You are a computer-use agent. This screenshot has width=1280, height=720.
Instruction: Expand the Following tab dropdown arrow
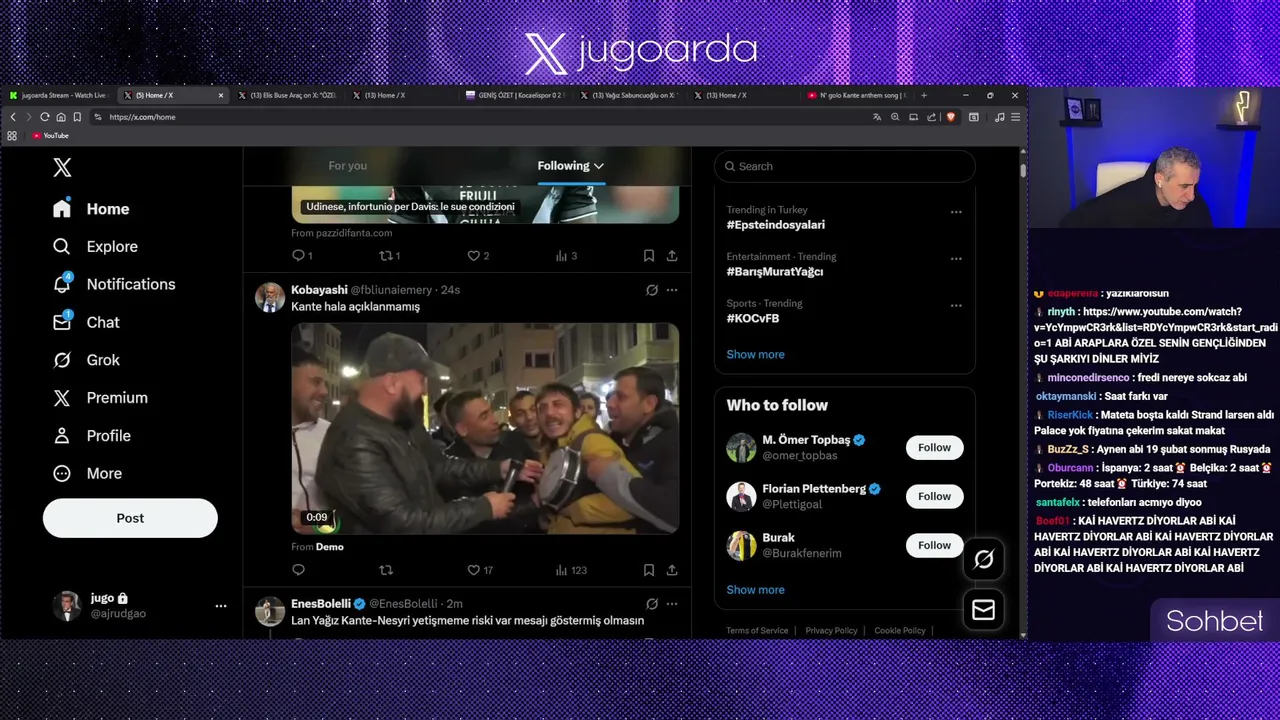pos(599,166)
